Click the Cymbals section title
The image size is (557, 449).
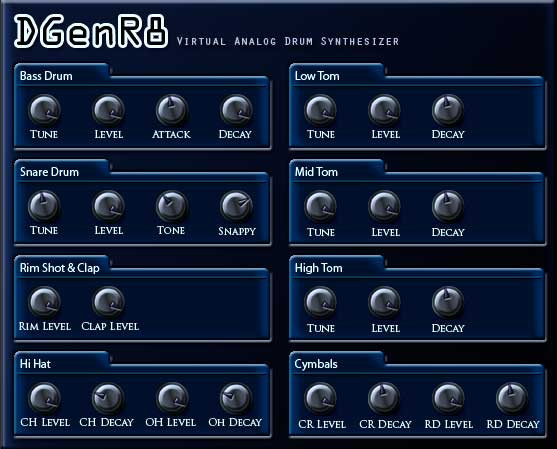[x=316, y=364]
